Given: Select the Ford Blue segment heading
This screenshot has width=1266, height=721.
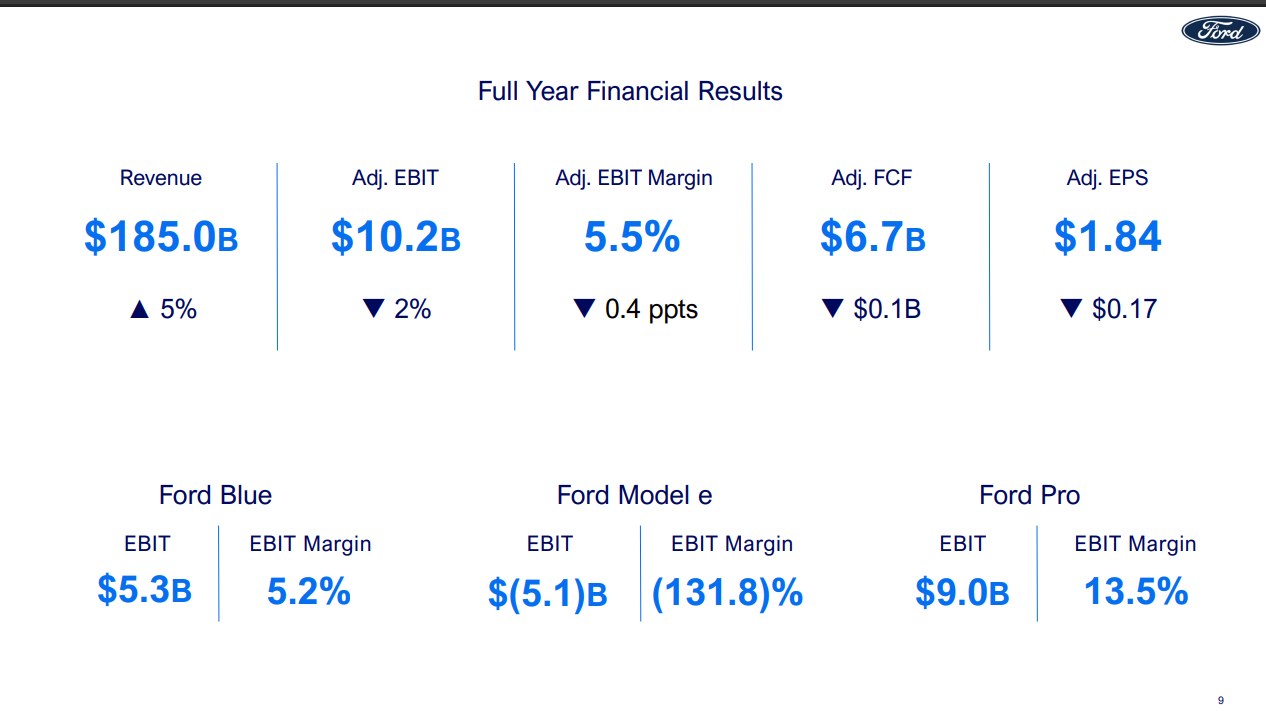Looking at the screenshot, I should 215,495.
